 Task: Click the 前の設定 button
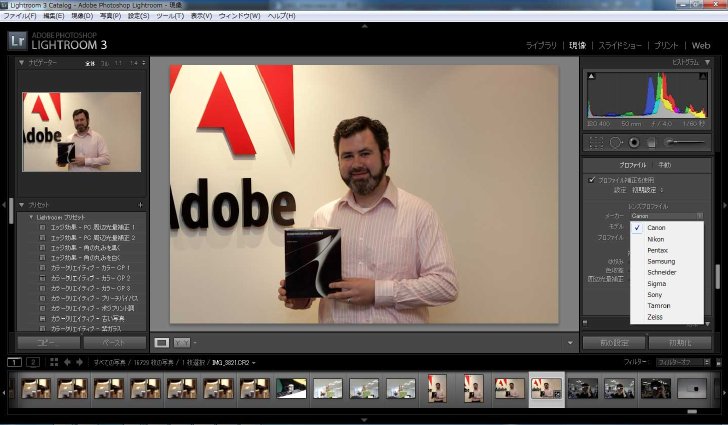click(614, 343)
